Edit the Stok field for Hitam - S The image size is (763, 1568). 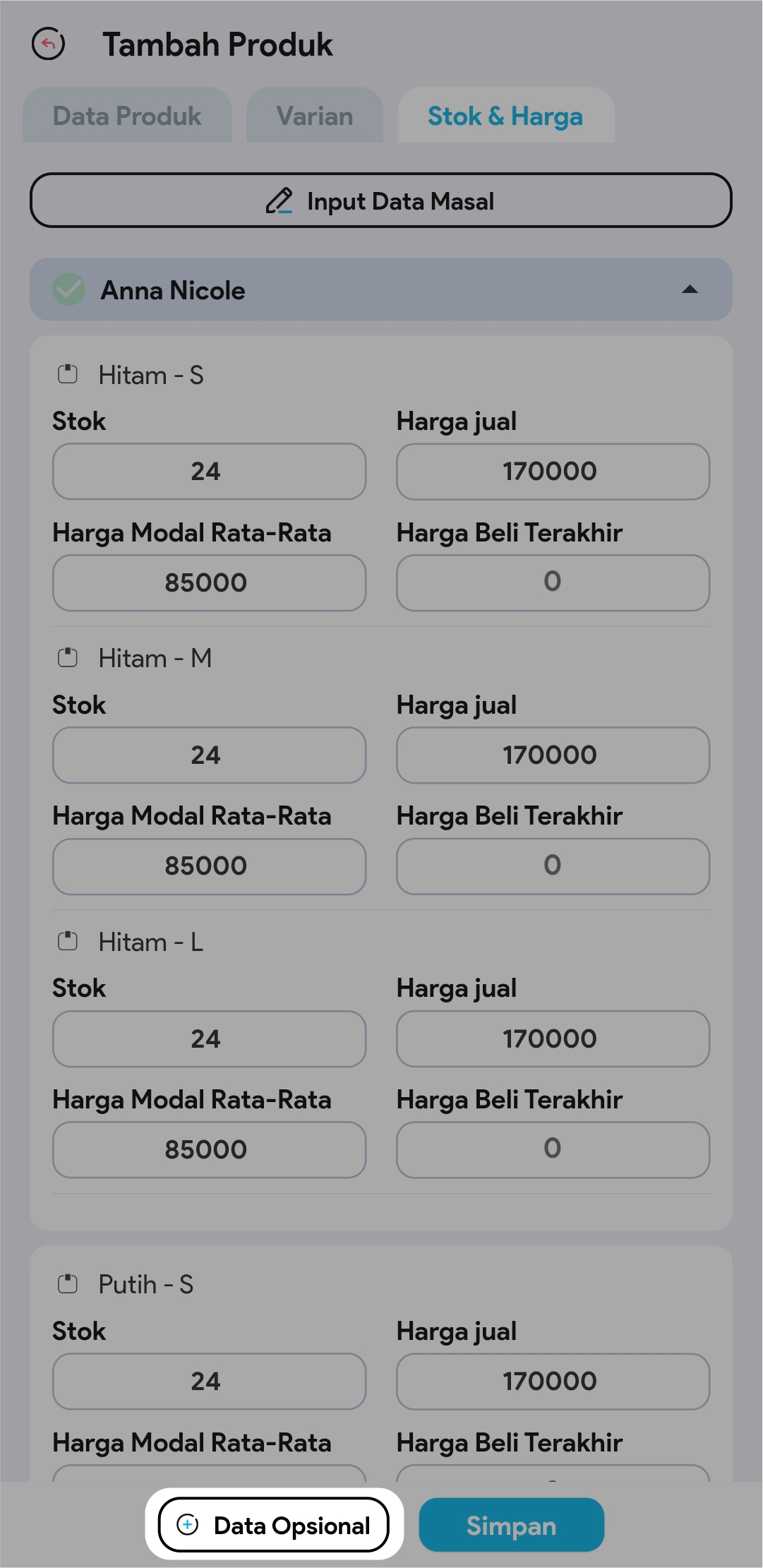click(x=209, y=472)
